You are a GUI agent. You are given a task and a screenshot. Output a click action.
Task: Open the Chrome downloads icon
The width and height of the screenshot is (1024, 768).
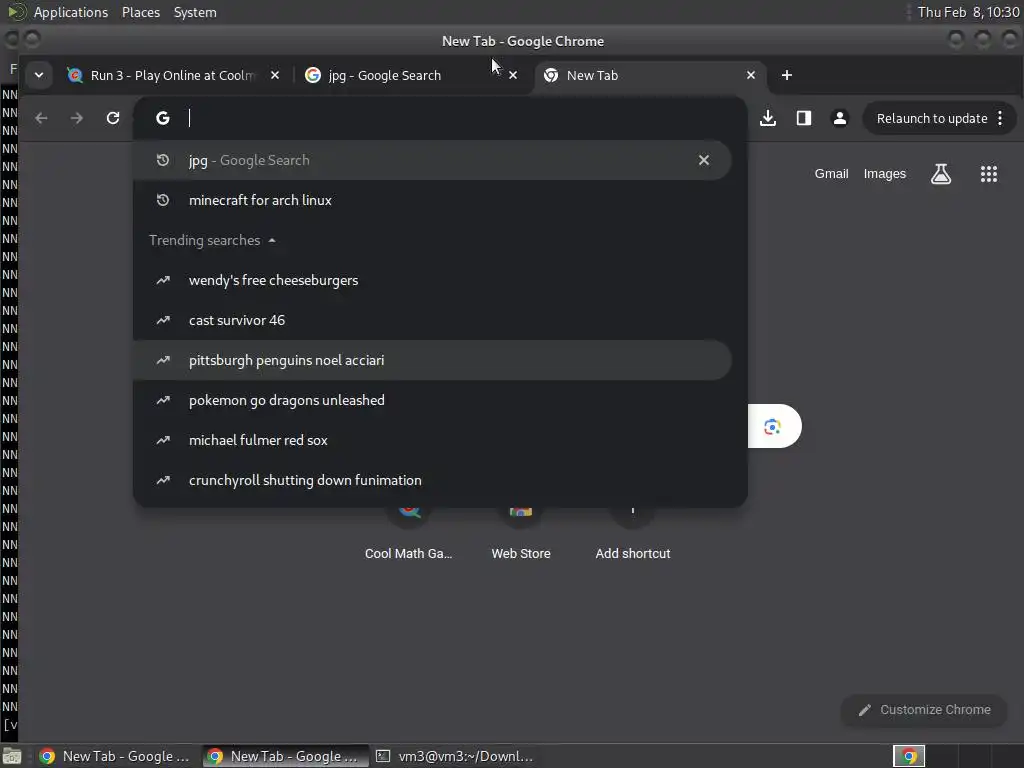click(768, 118)
